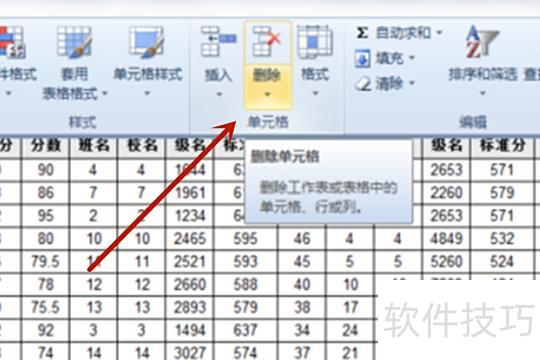The image size is (540, 360).
Task: Select the score cell 74
Action: [x=46, y=352]
